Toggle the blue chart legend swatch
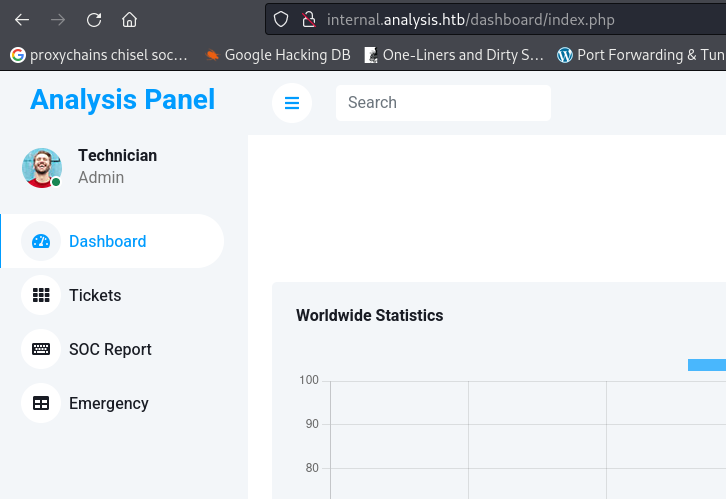726x499 pixels. (707, 365)
